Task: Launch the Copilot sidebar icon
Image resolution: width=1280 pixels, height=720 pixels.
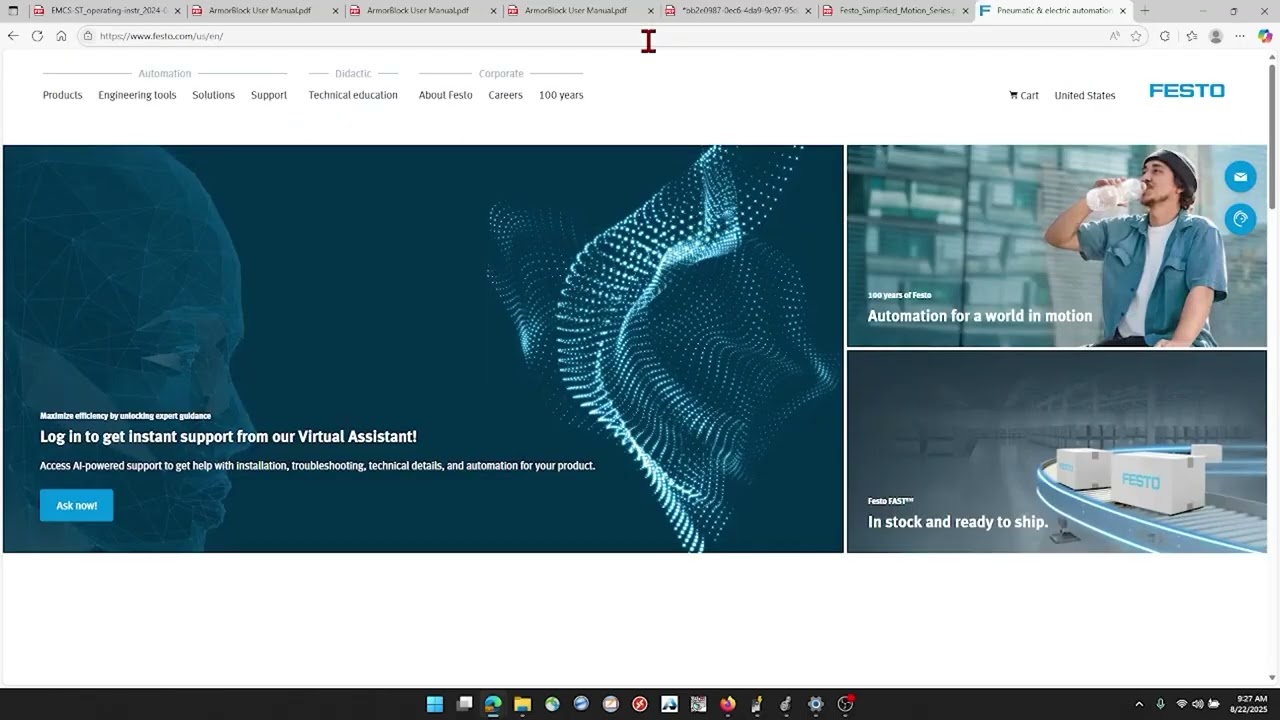Action: tap(1265, 36)
